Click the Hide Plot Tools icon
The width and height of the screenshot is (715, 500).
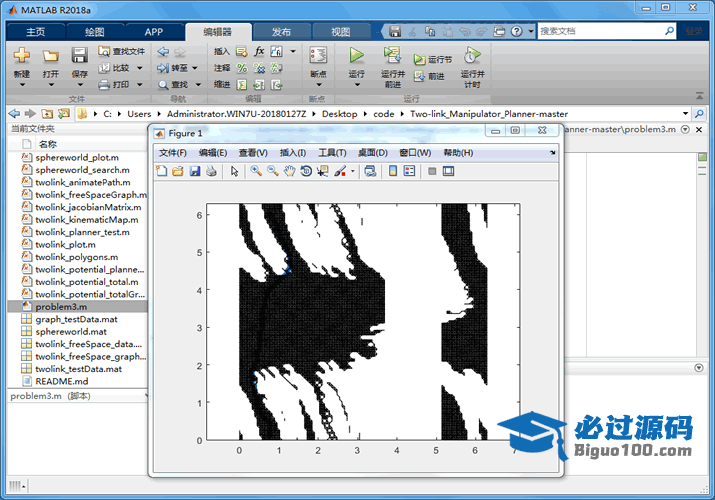coord(432,171)
